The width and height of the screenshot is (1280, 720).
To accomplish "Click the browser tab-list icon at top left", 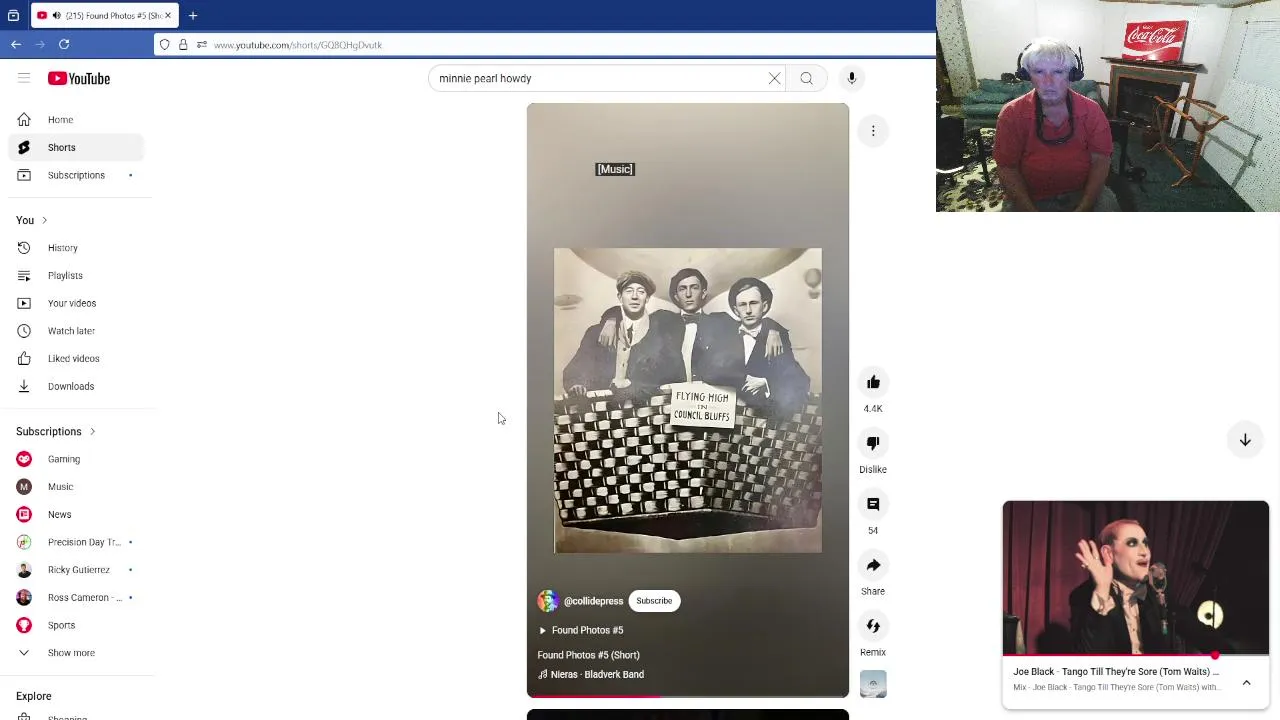I will [x=13, y=15].
